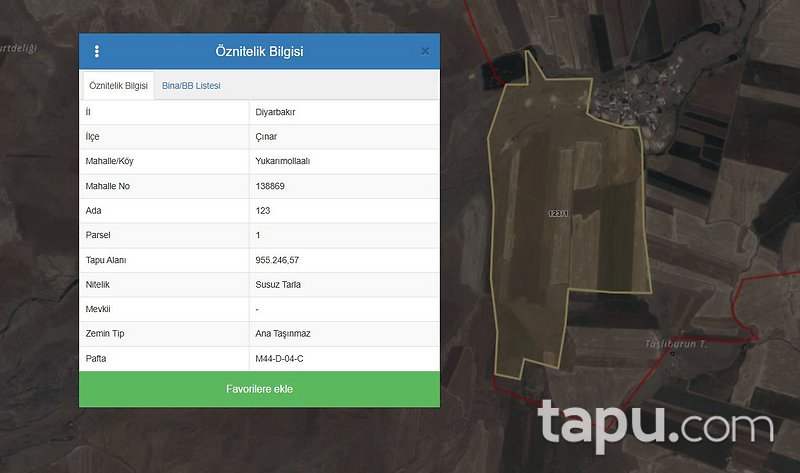Viewport: 800px width, 473px height.
Task: Select the Öznitelik Bilgisi tab
Action: point(118,86)
